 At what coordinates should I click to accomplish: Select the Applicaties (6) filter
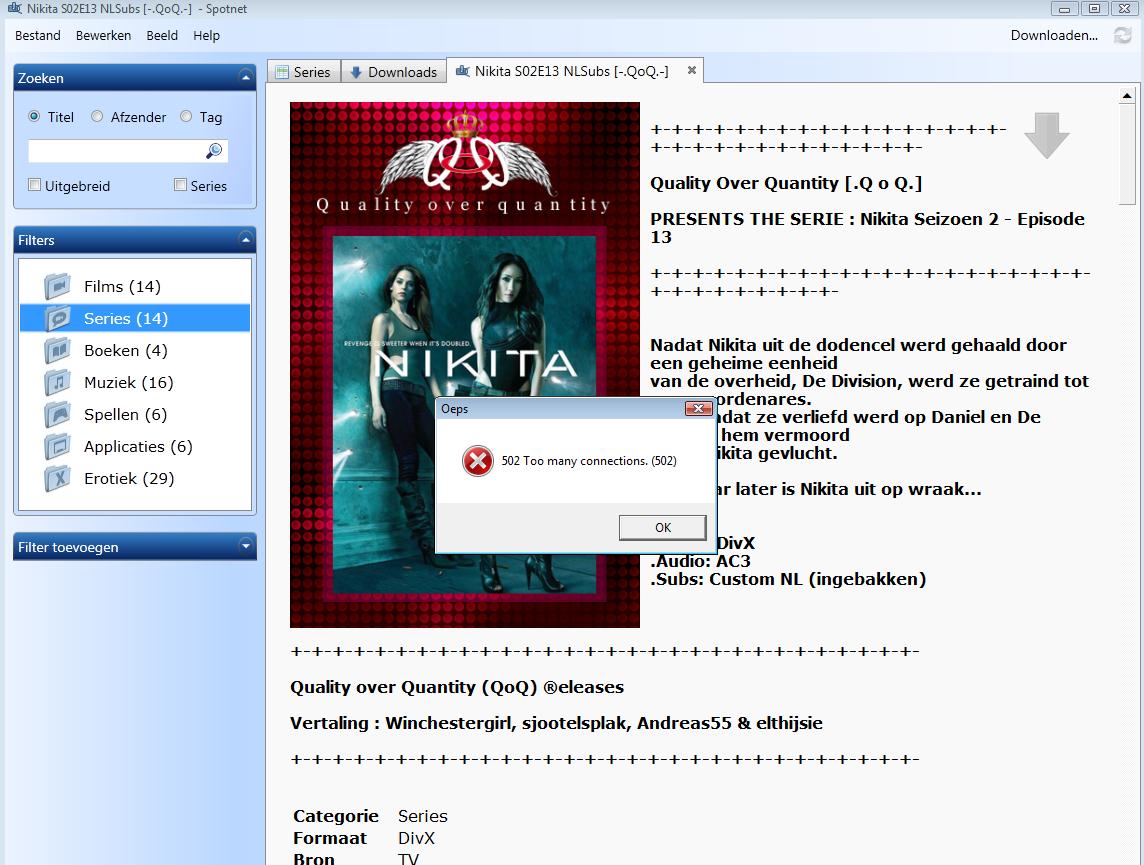coord(135,446)
